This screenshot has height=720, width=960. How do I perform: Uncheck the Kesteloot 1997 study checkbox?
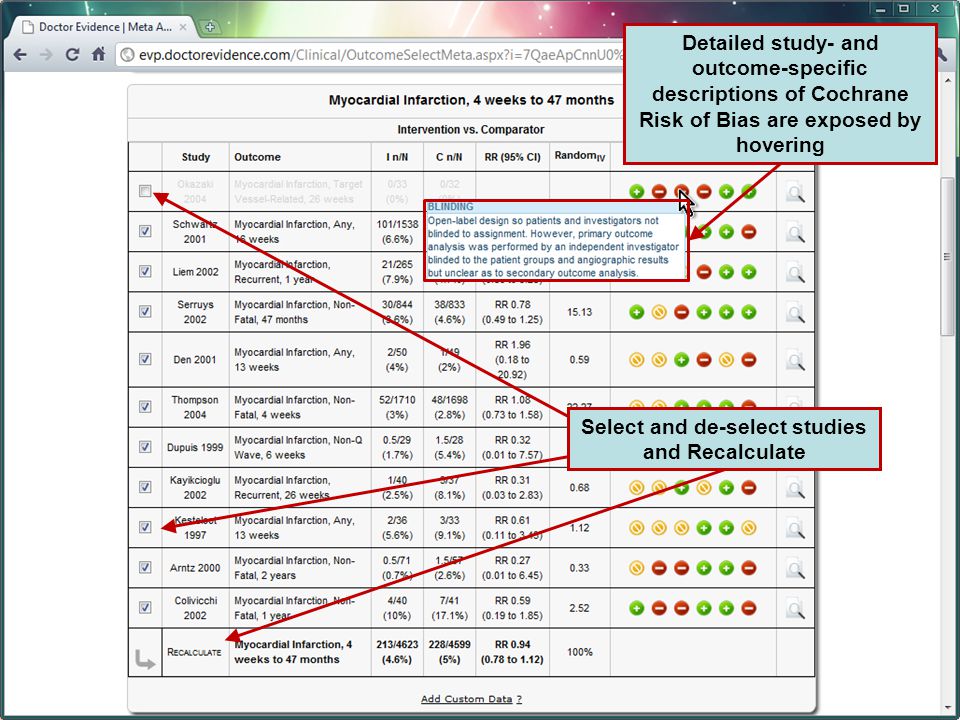[x=145, y=527]
